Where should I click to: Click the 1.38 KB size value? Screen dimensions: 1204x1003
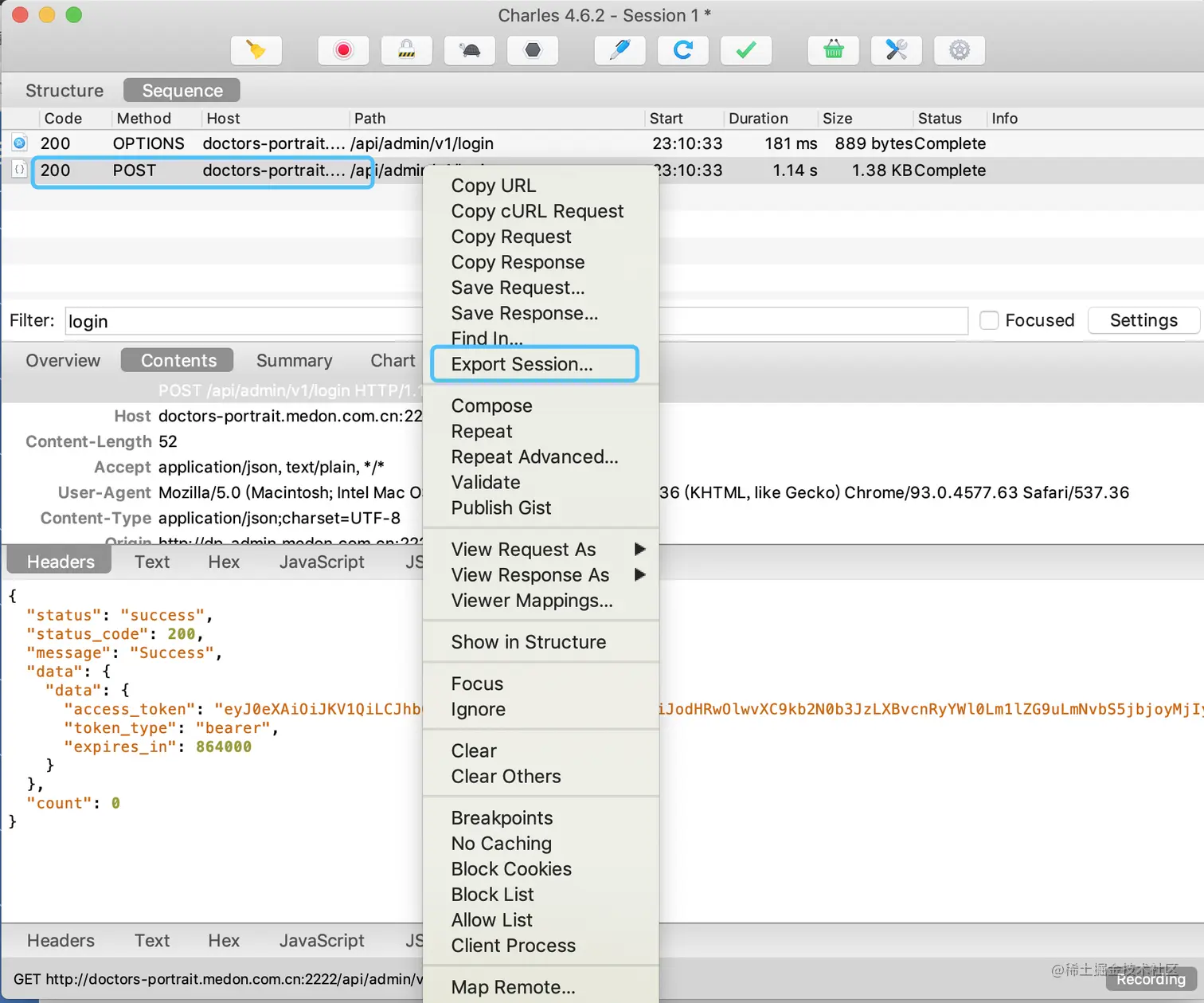coord(882,170)
